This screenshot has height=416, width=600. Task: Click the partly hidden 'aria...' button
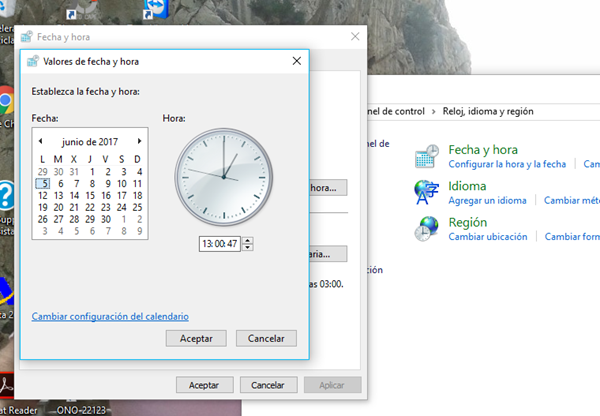click(x=328, y=254)
